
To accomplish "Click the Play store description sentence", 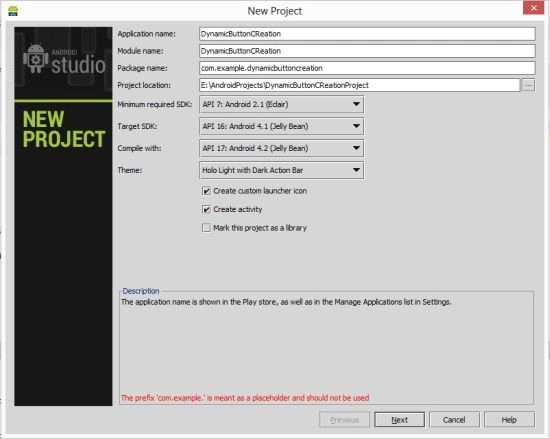I will (x=286, y=302).
